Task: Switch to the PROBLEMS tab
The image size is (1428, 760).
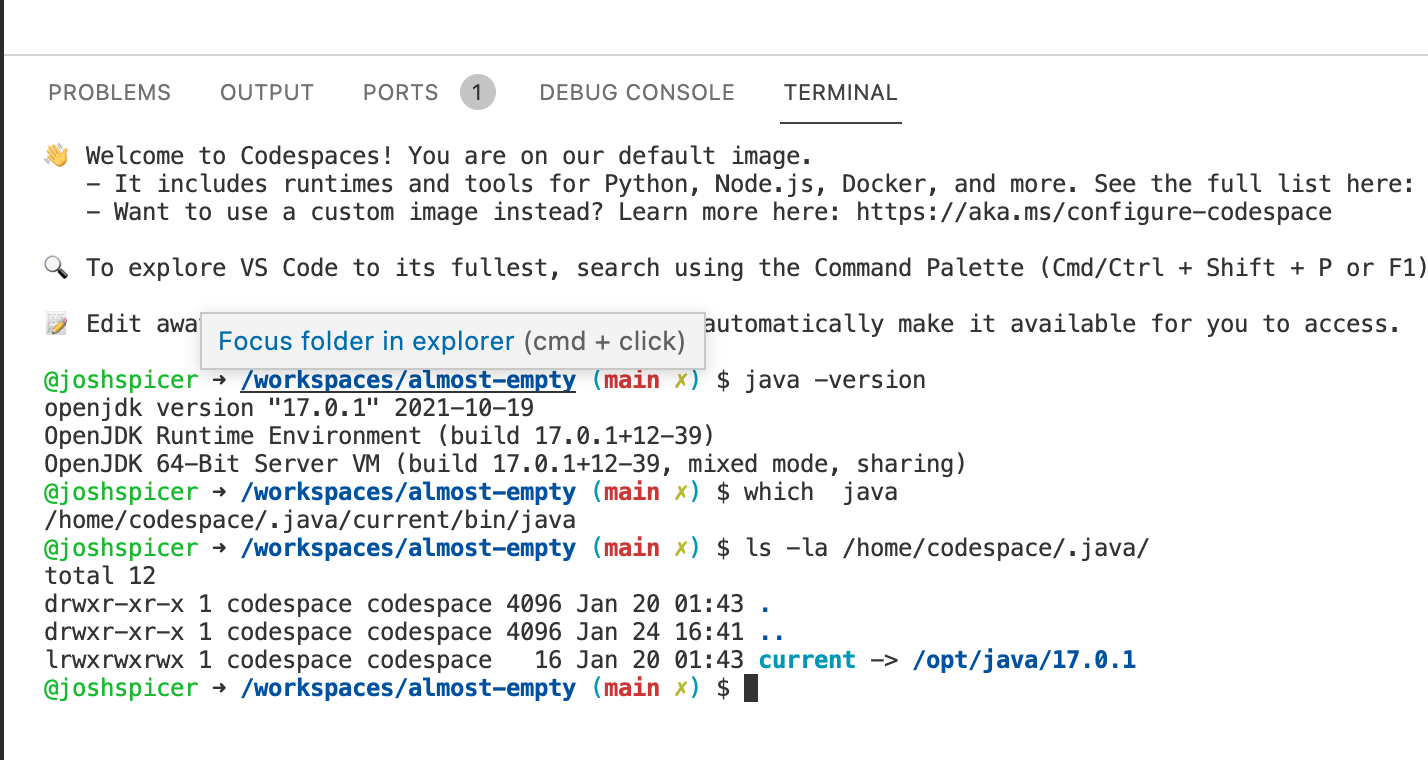Action: [110, 93]
